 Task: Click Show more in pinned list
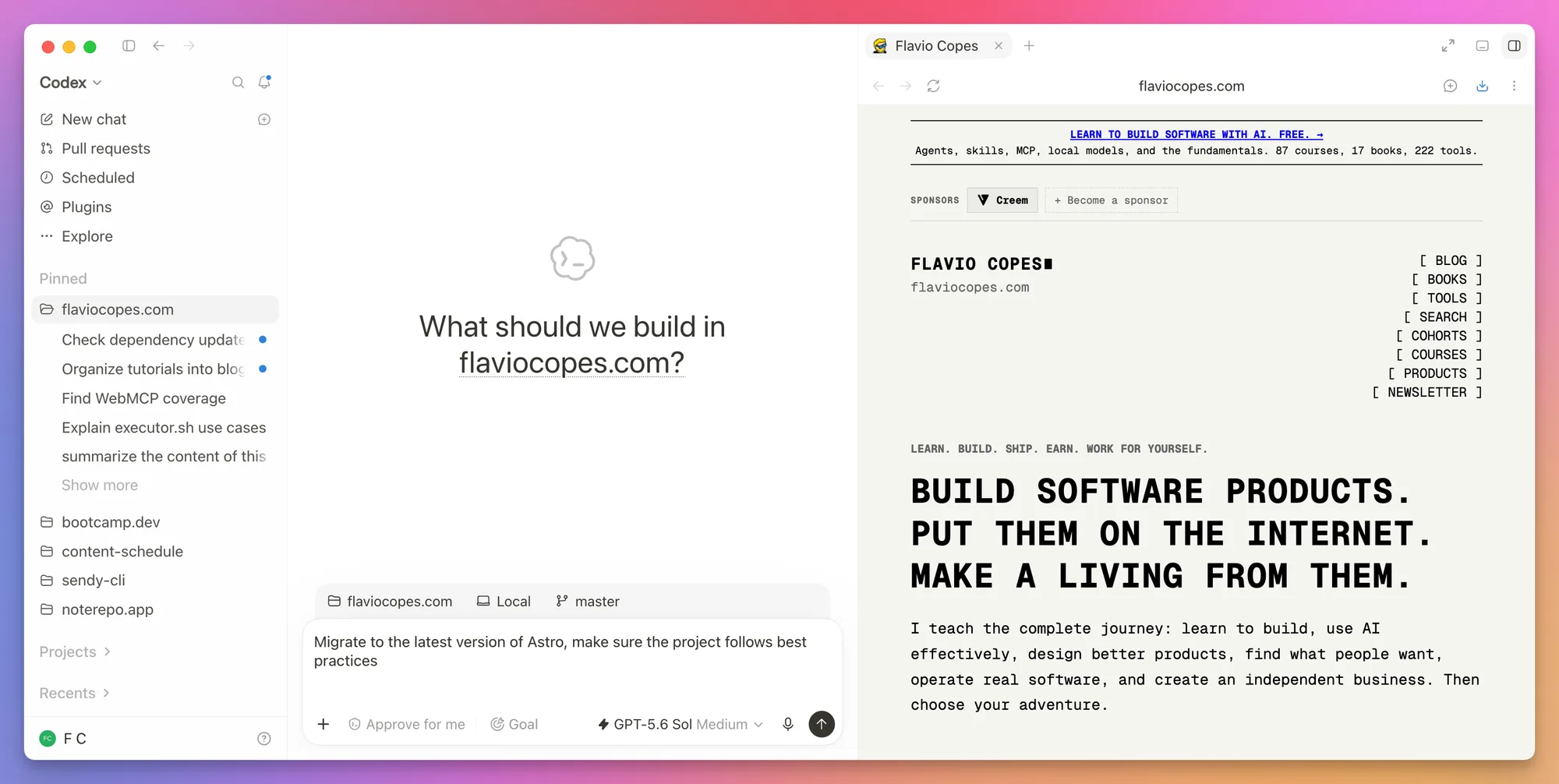[100, 485]
